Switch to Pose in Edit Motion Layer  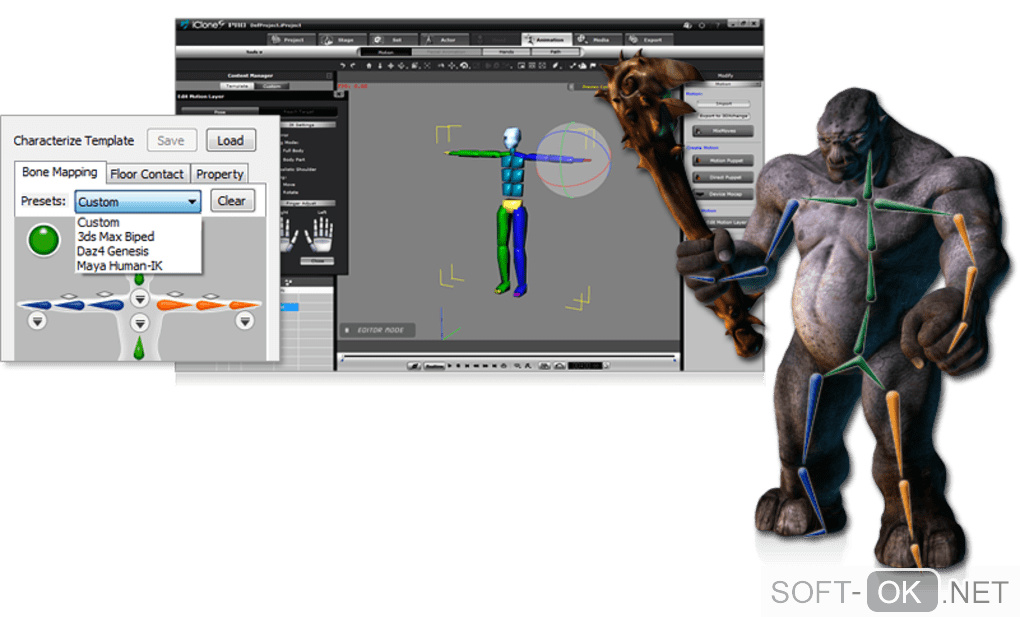(220, 112)
